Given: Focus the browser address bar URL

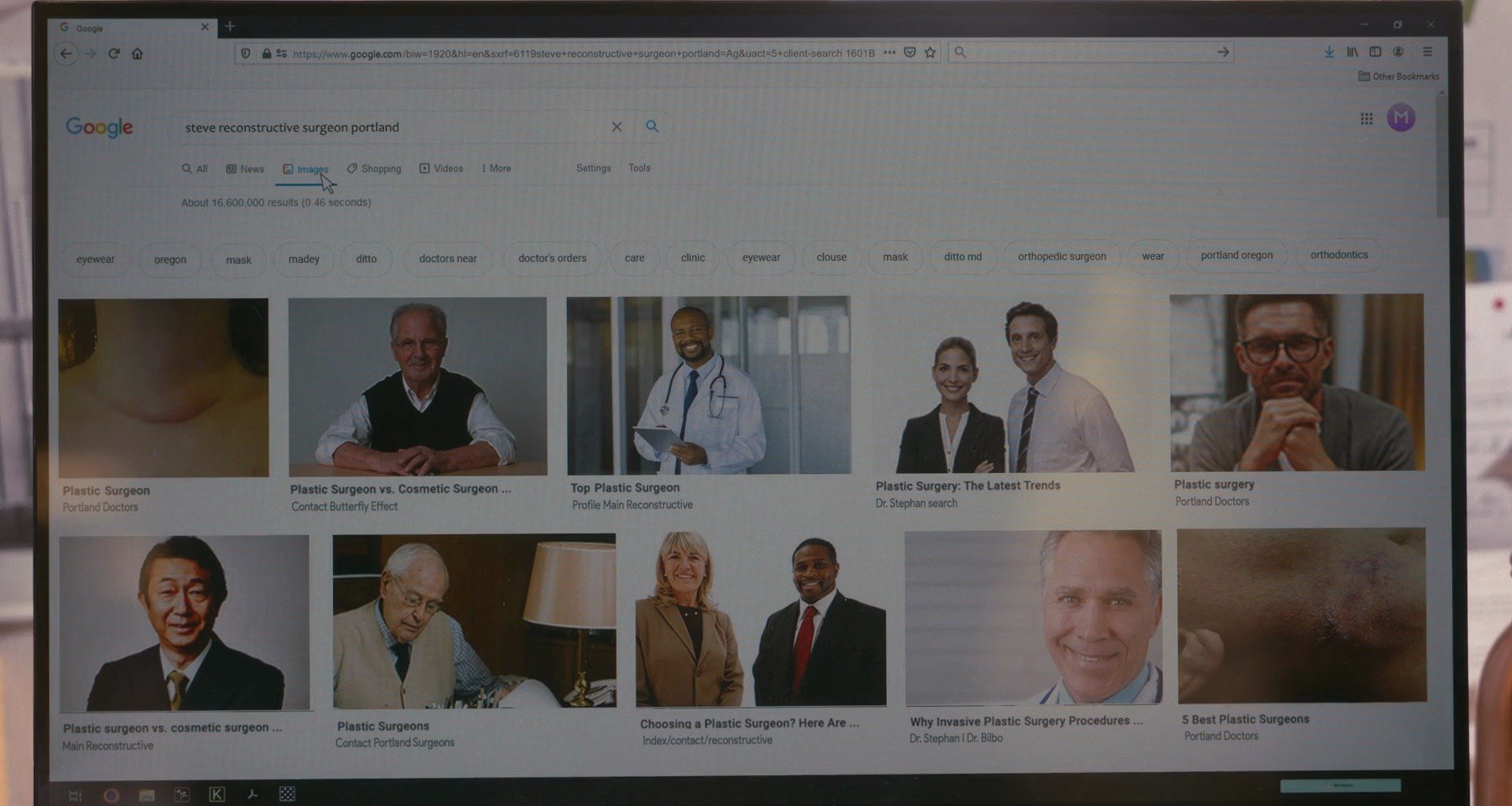Looking at the screenshot, I should pyautogui.click(x=583, y=54).
